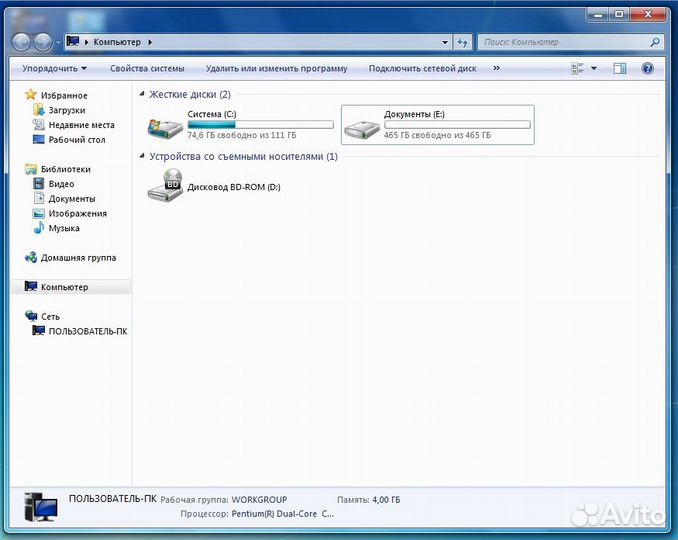Viewport: 678px width, 540px height.
Task: Click Свойства системы in toolbar
Action: pos(147,68)
